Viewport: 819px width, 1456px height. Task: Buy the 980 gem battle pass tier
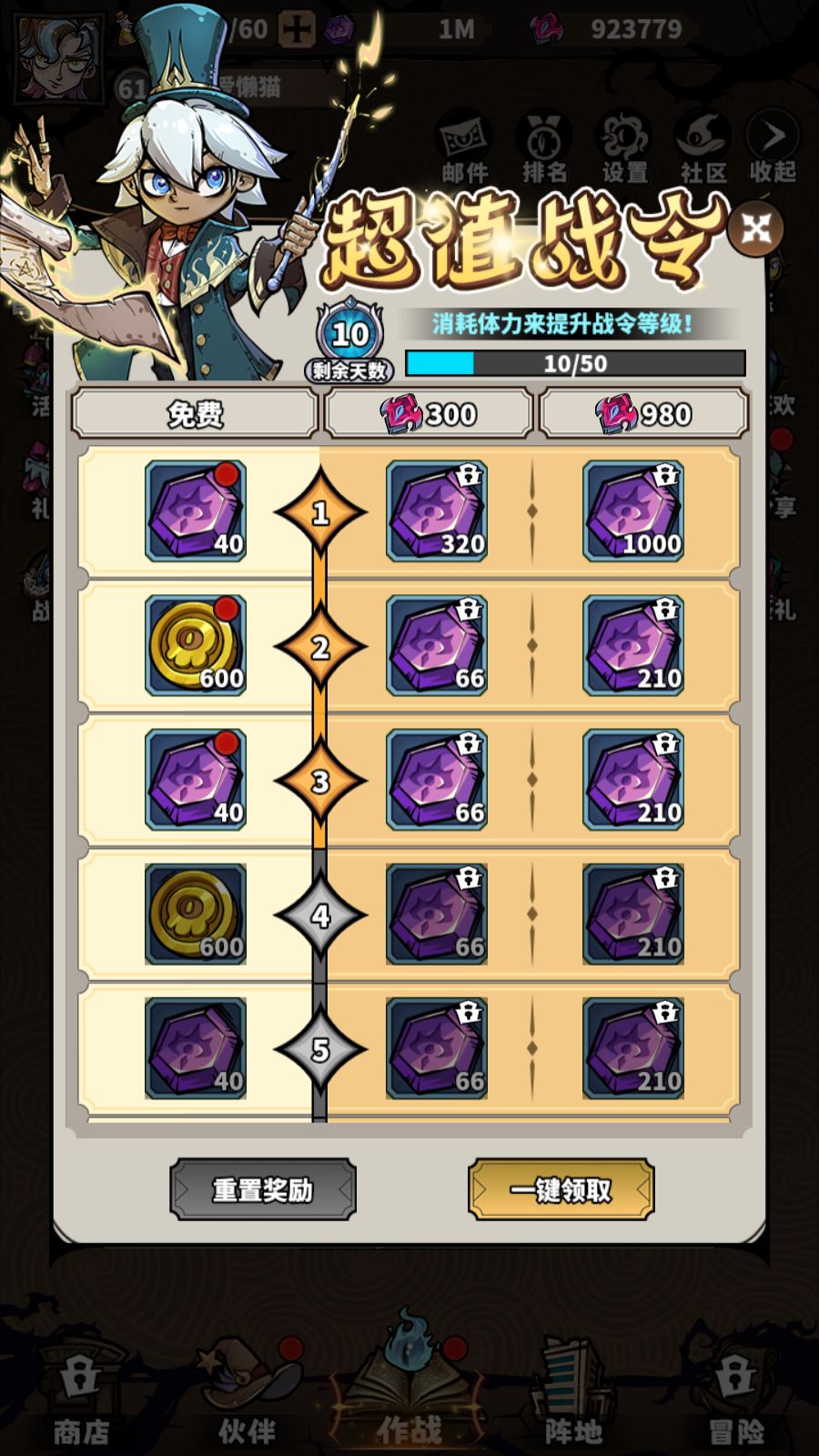coord(643,414)
